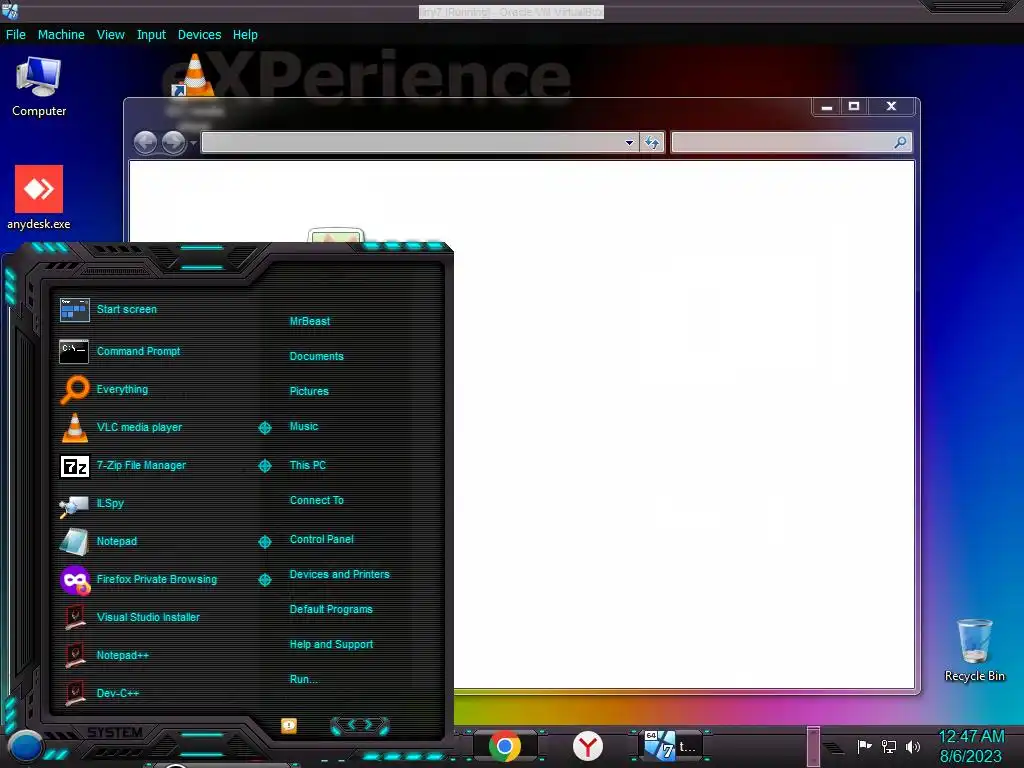Open Help and Support
The width and height of the screenshot is (1024, 768).
click(331, 645)
